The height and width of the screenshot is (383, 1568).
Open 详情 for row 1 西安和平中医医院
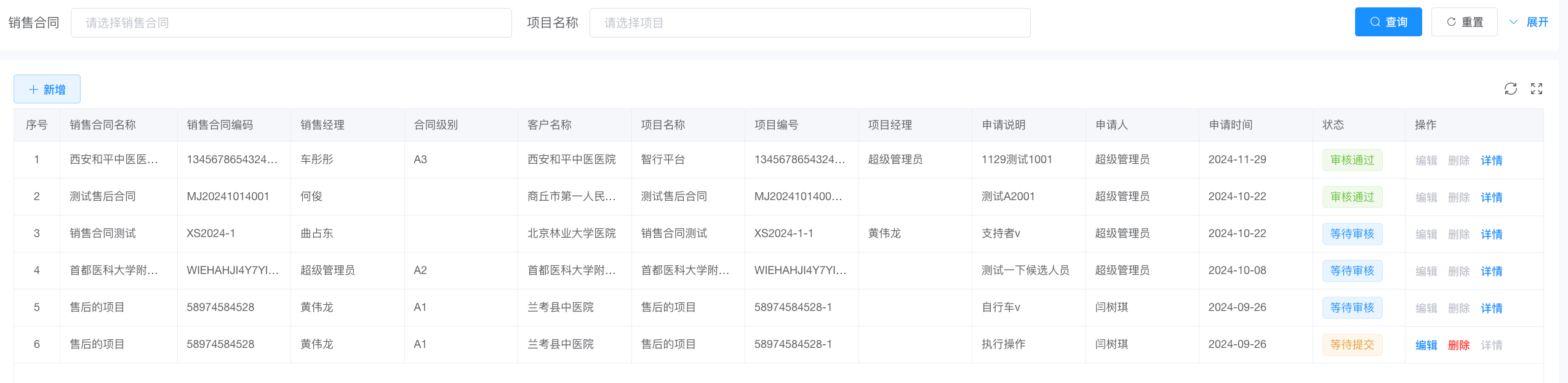1491,160
